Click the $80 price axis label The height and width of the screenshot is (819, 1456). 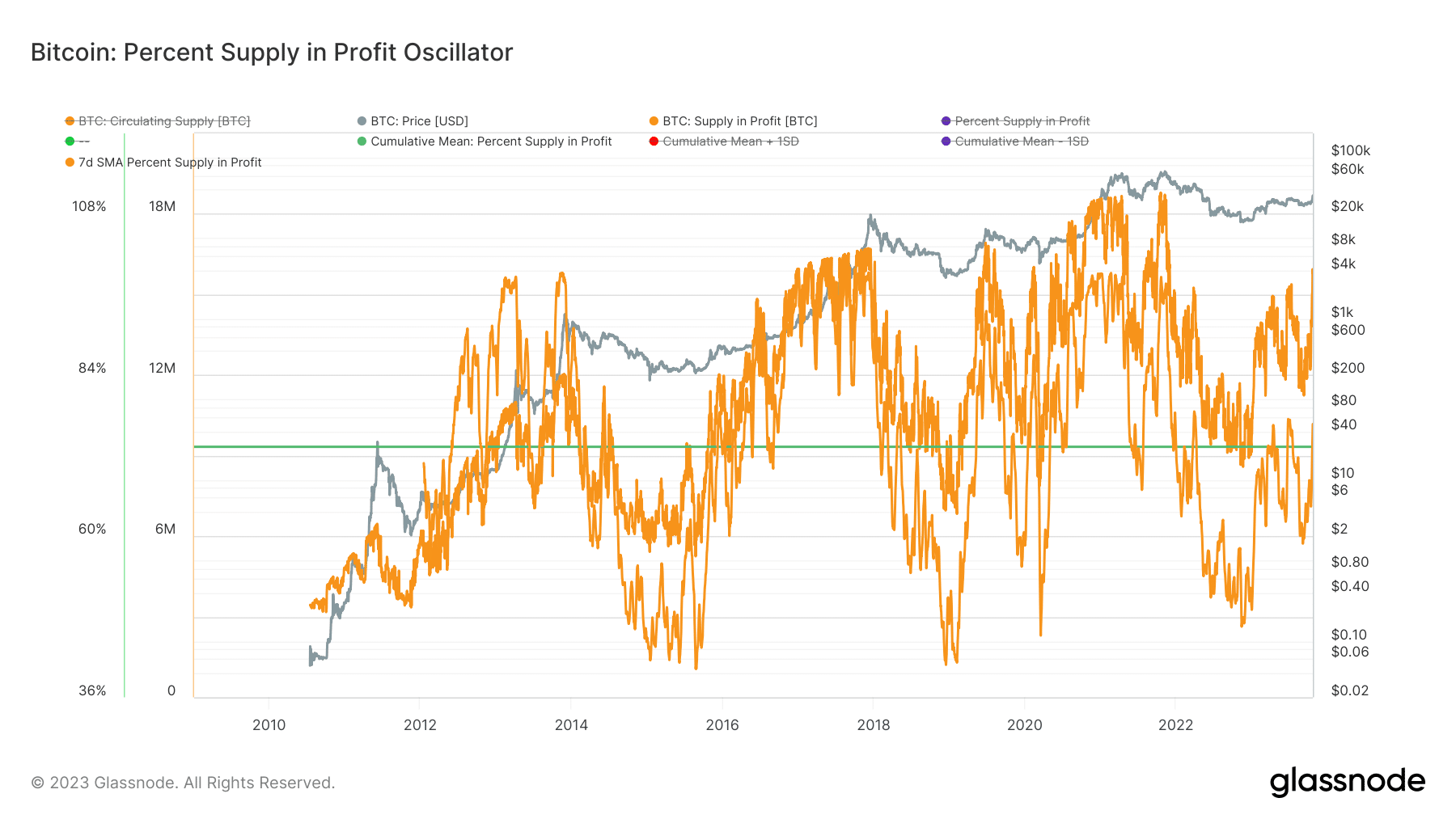pyautogui.click(x=1344, y=400)
